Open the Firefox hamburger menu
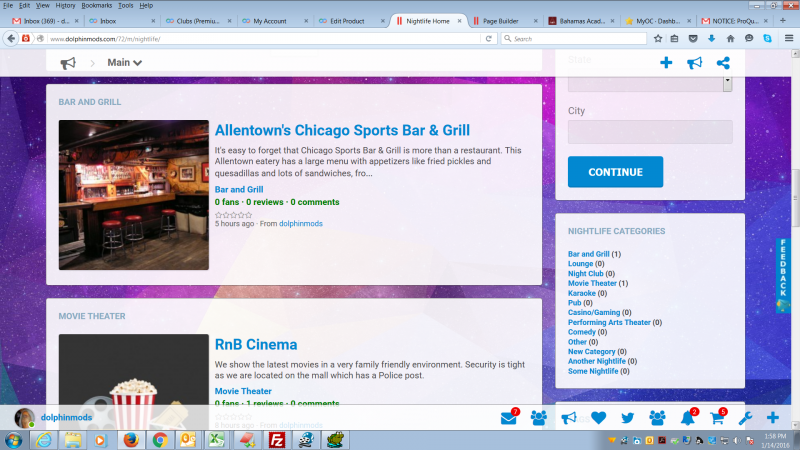800x450 pixels. [789, 38]
